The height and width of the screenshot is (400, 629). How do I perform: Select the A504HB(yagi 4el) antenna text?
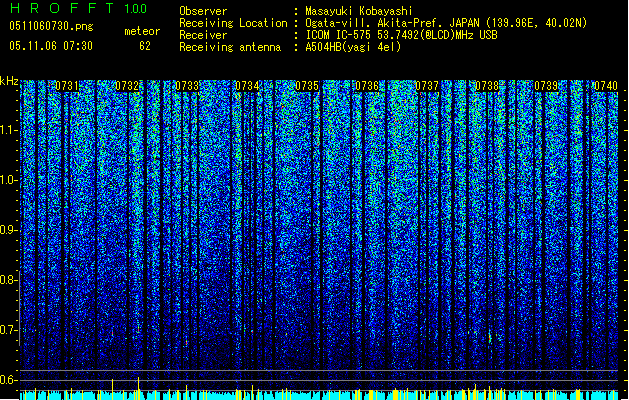point(353,47)
